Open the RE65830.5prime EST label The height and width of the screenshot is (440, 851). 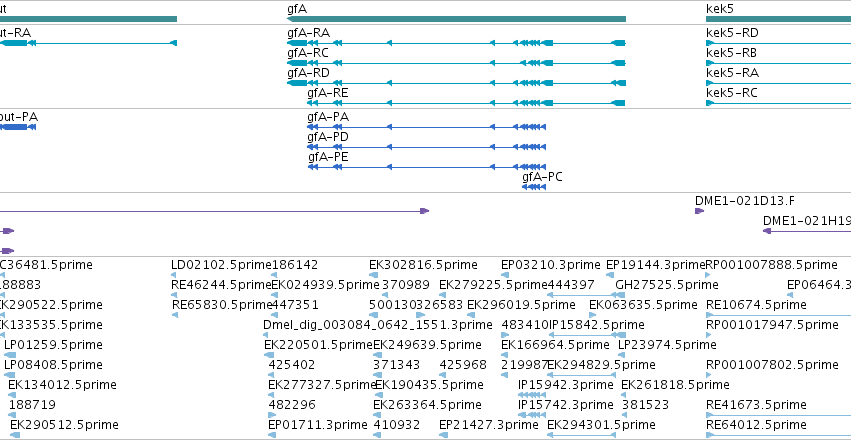[221, 305]
